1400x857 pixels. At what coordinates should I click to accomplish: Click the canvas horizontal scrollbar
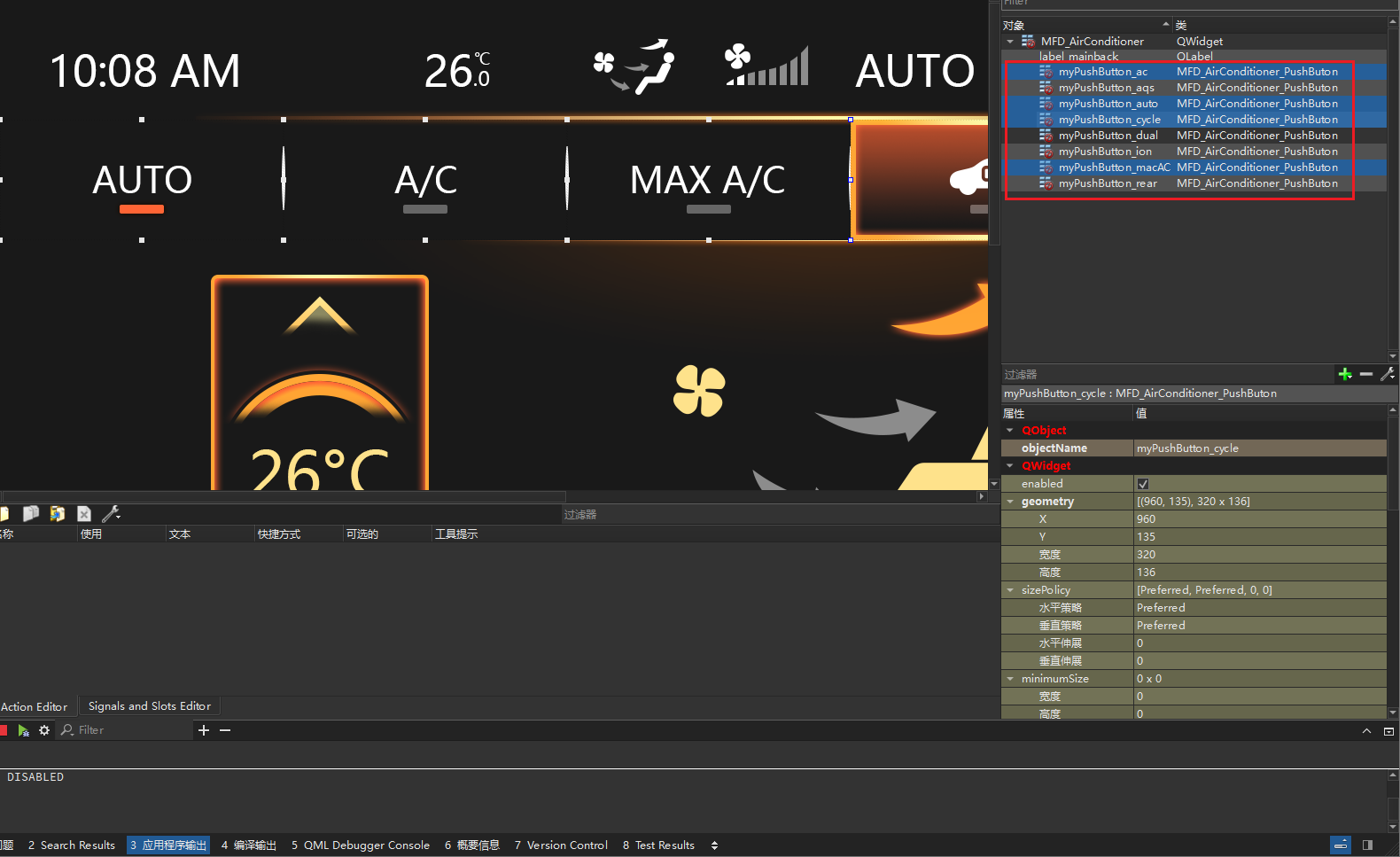(x=284, y=496)
